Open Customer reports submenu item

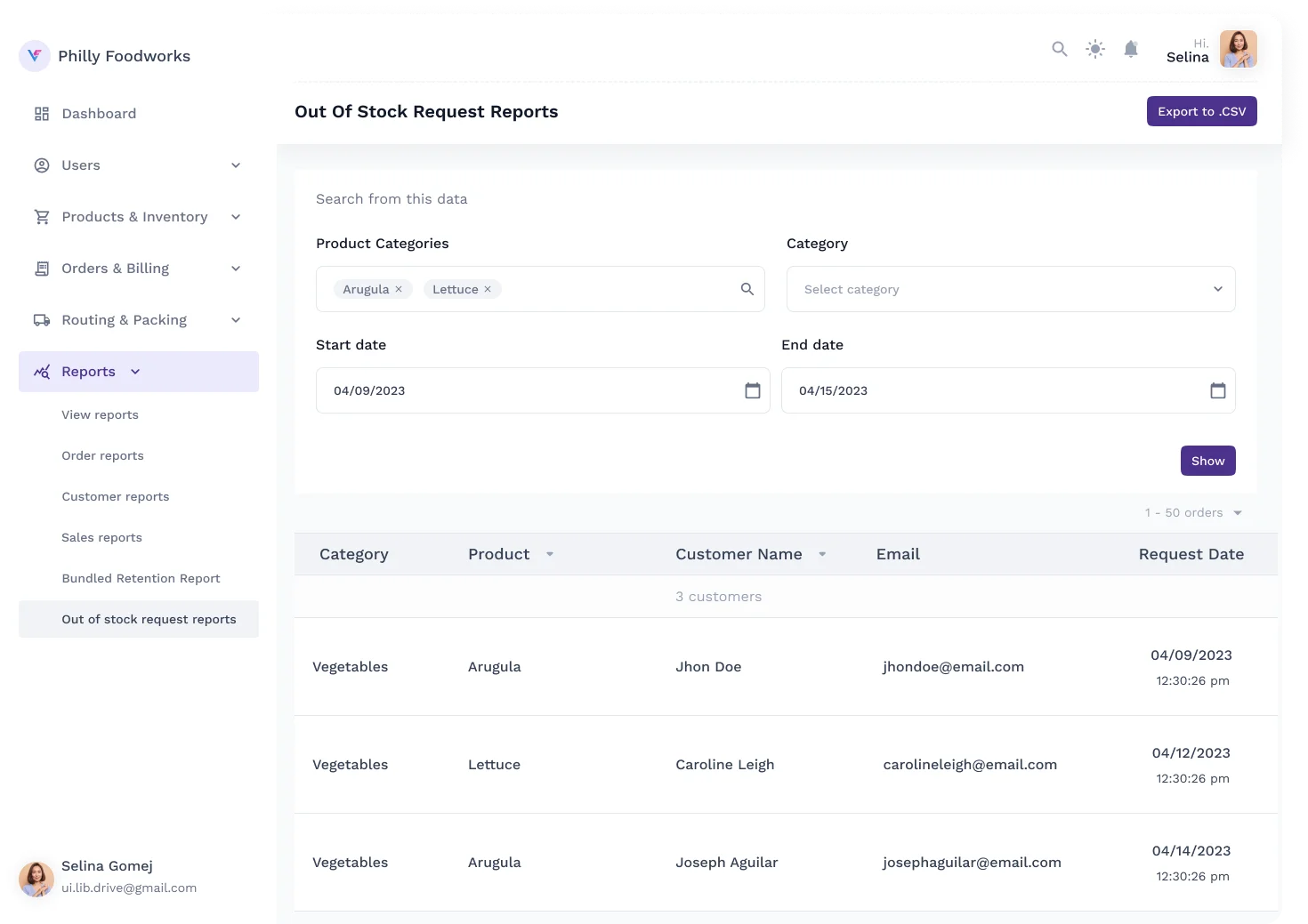click(116, 496)
